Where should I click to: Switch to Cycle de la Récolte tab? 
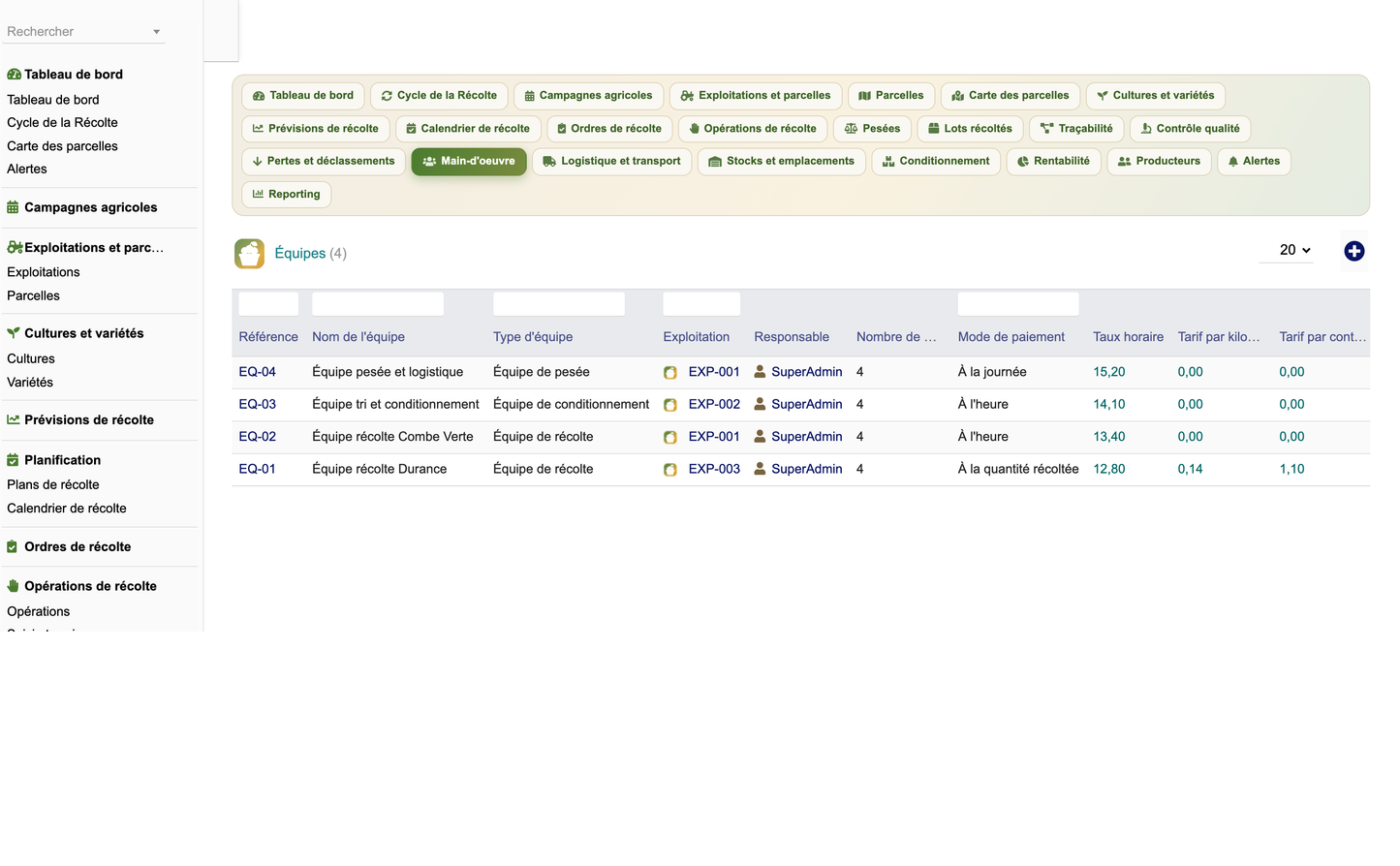pyautogui.click(x=439, y=96)
